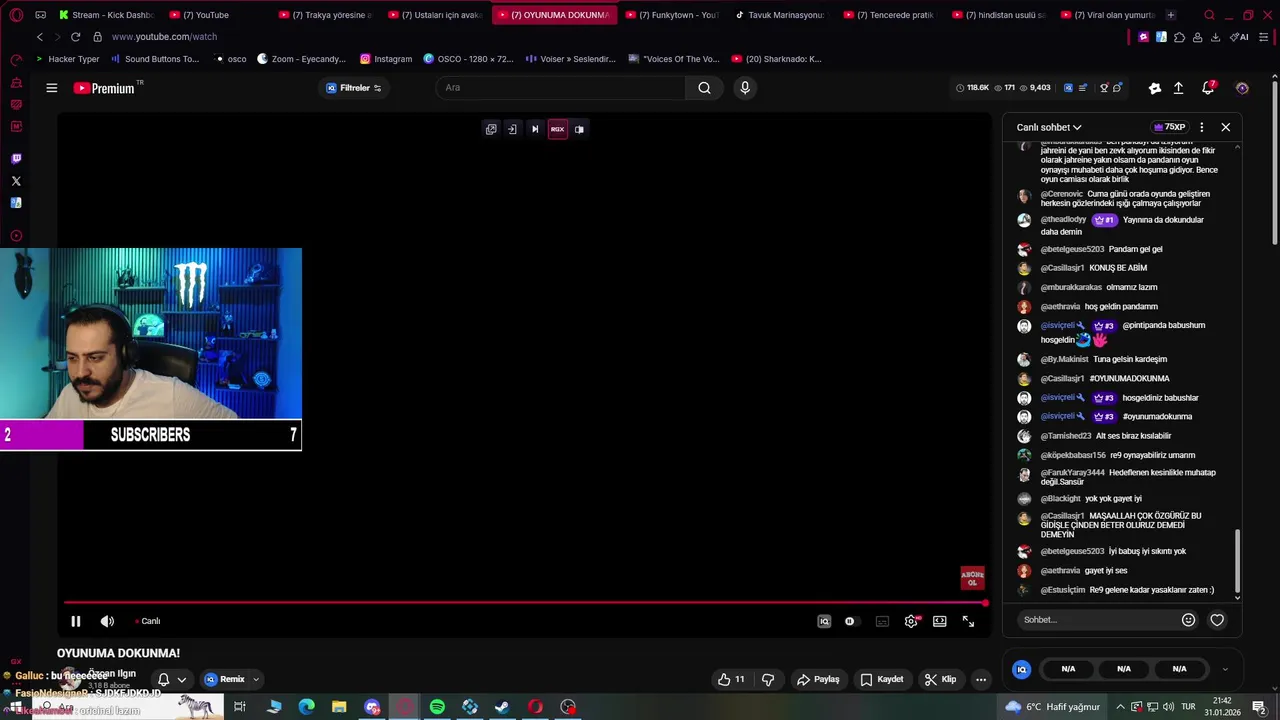Image resolution: width=1280 pixels, height=720 pixels.
Task: Open File Explorer from taskbar
Action: (x=339, y=707)
